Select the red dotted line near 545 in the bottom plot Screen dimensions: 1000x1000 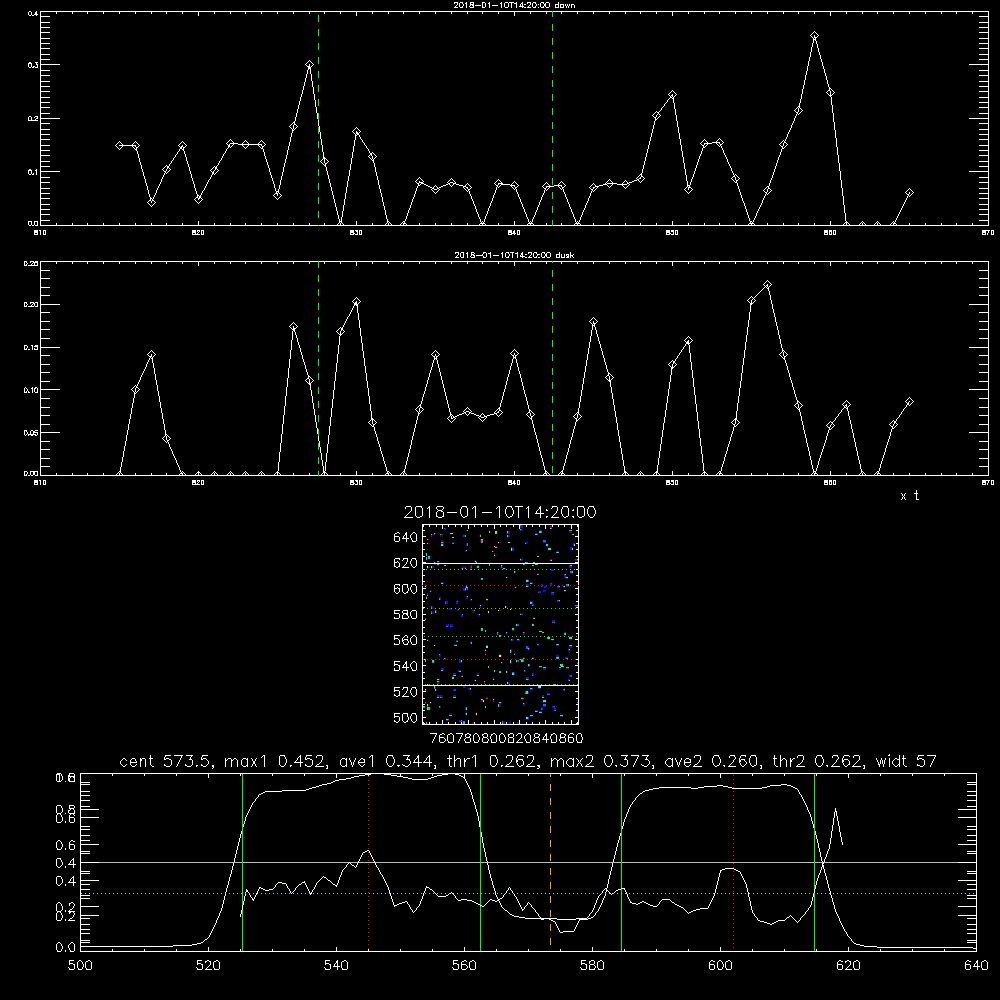[x=369, y=861]
